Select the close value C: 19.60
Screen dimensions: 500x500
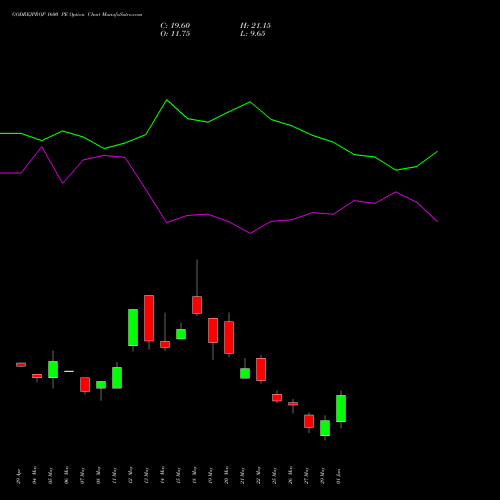(175, 26)
